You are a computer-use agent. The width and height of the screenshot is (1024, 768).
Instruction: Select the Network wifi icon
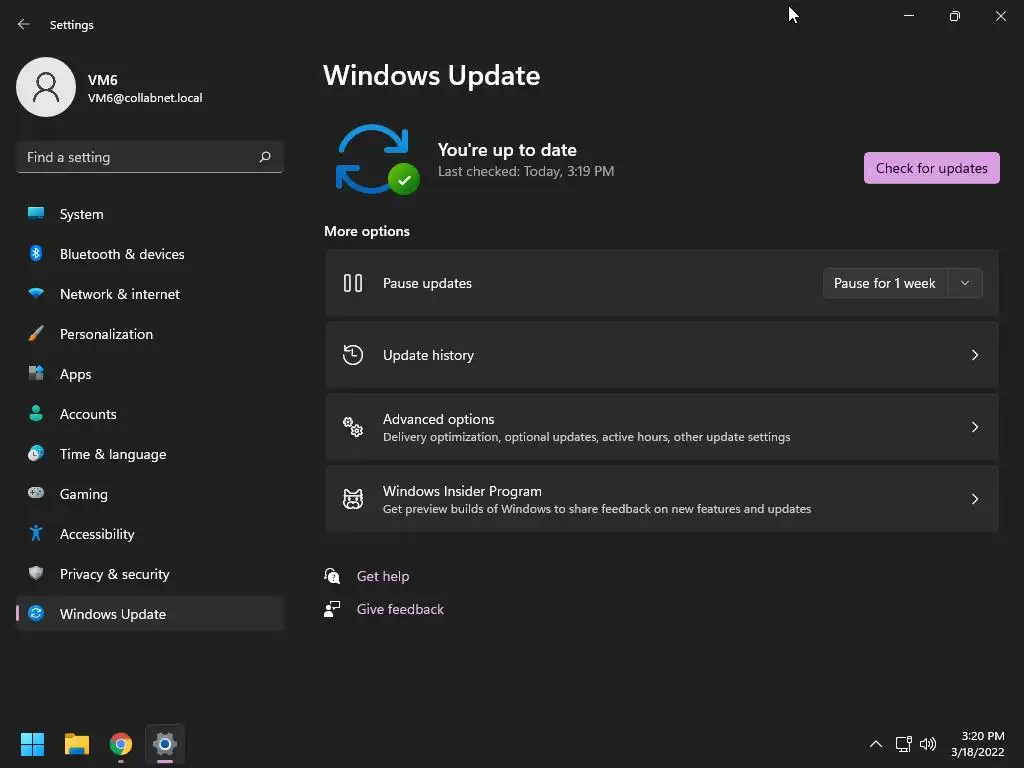tap(36, 293)
